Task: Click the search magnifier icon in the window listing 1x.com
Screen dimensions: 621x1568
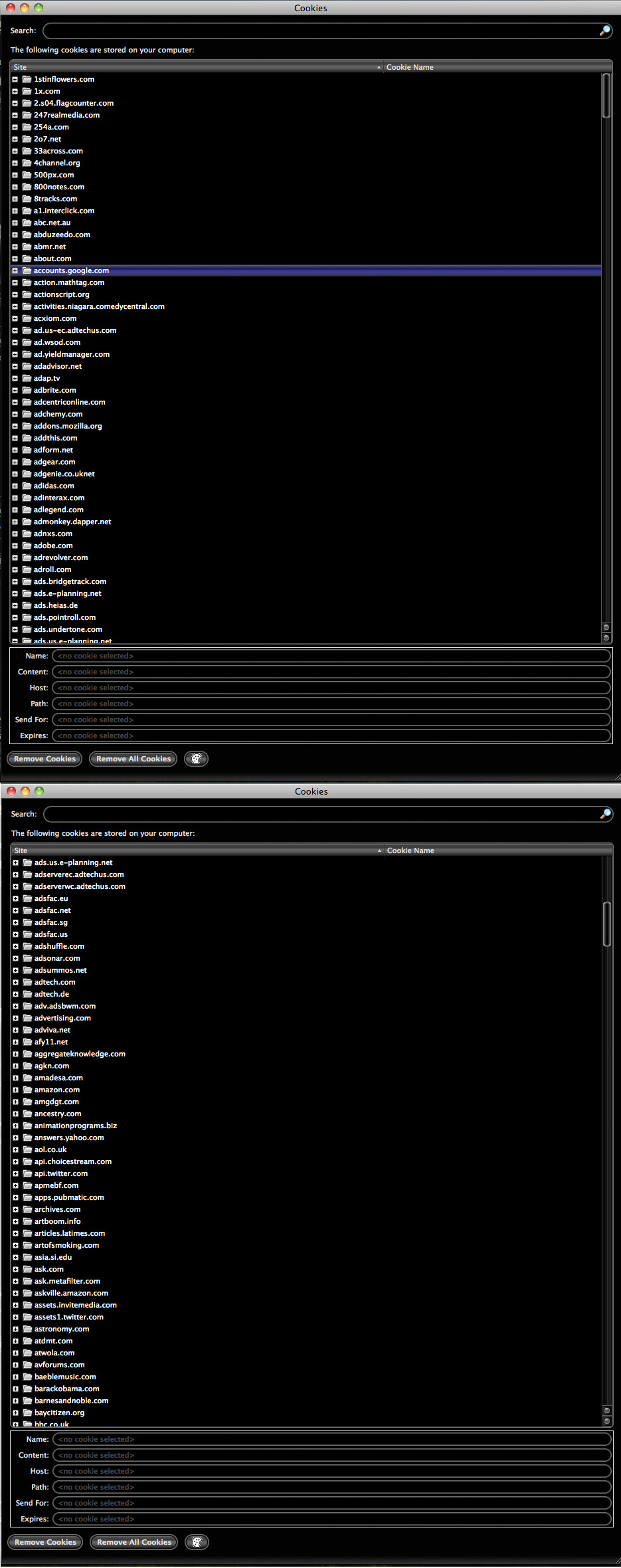Action: pos(604,31)
